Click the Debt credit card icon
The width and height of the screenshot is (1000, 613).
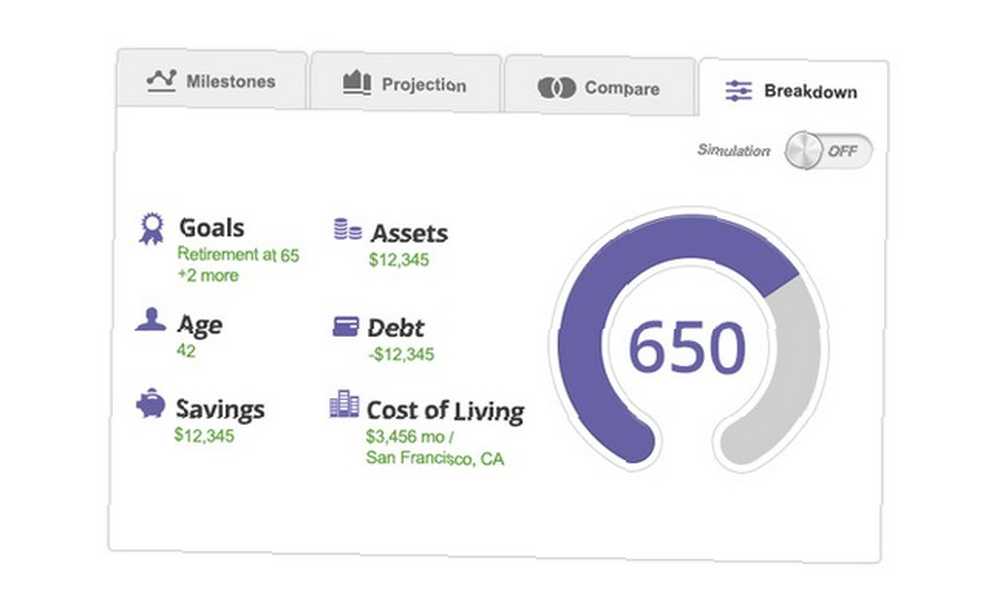[346, 326]
